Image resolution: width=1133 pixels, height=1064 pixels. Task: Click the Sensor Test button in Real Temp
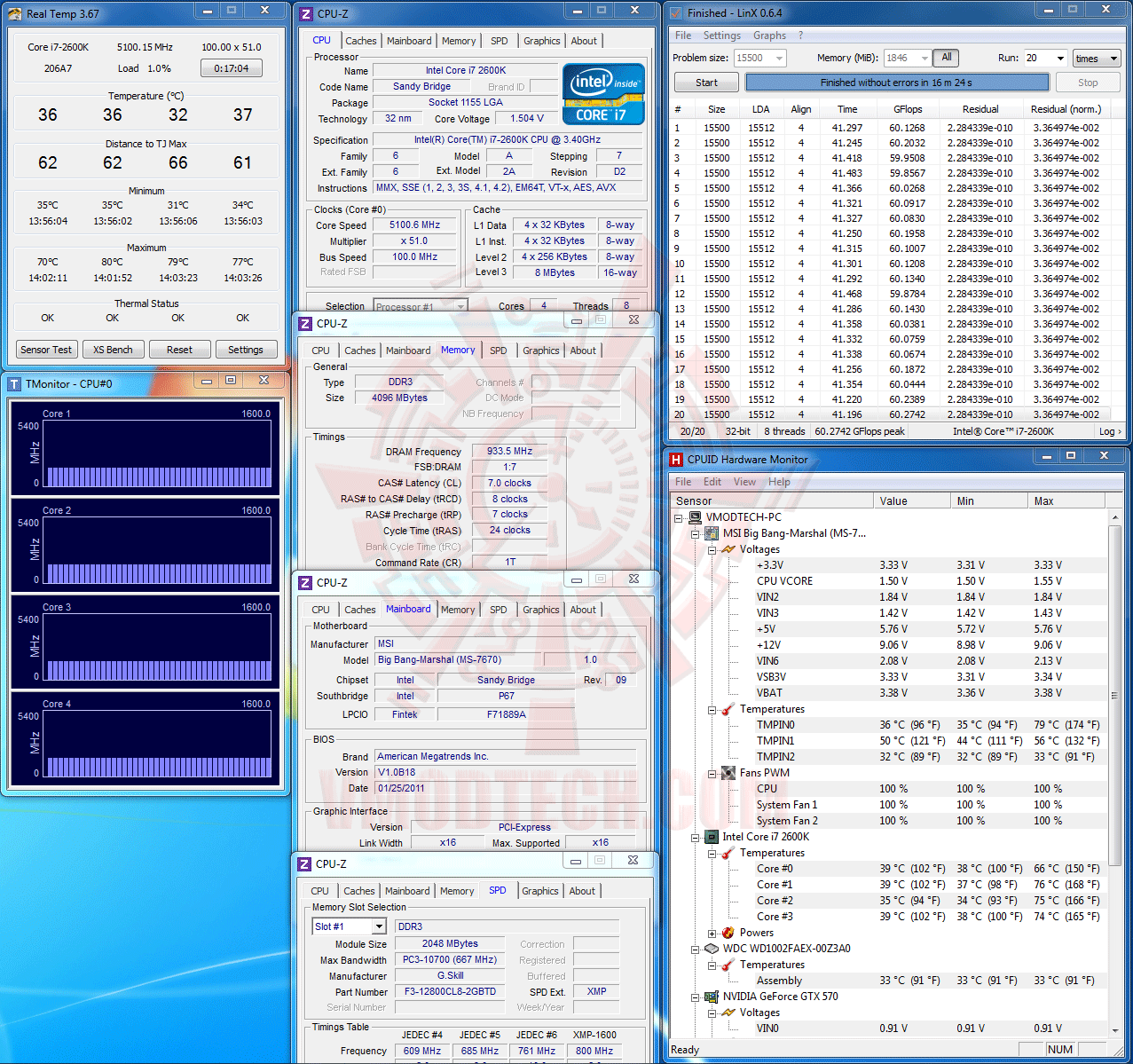click(46, 350)
